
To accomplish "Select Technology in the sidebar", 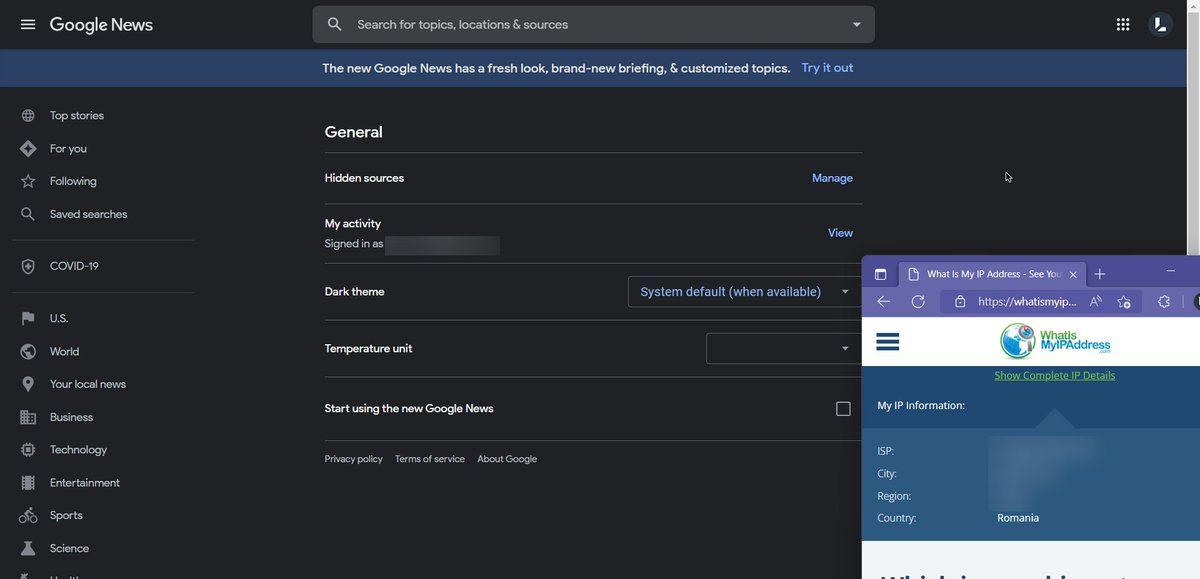I will point(78,450).
